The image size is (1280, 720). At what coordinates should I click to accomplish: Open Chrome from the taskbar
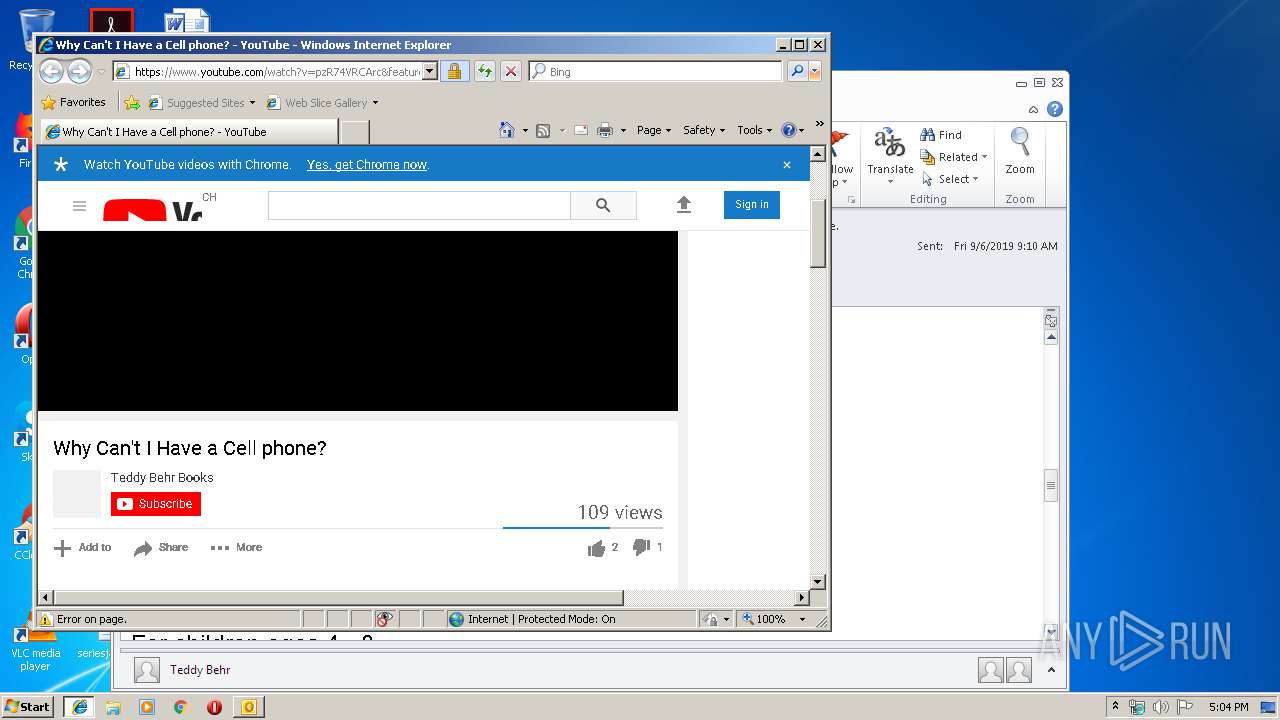pos(180,707)
